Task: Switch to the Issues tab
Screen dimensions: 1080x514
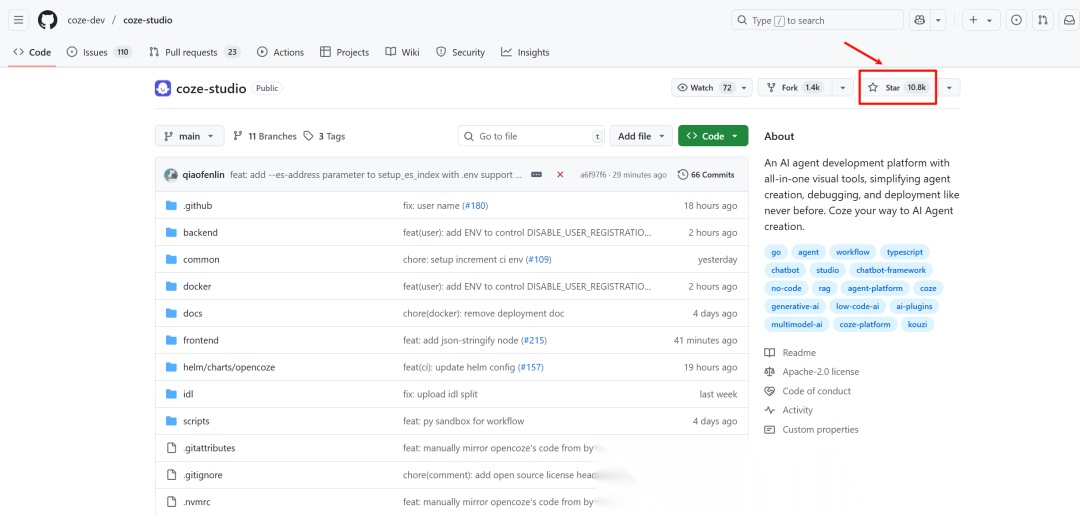Action: (98, 52)
